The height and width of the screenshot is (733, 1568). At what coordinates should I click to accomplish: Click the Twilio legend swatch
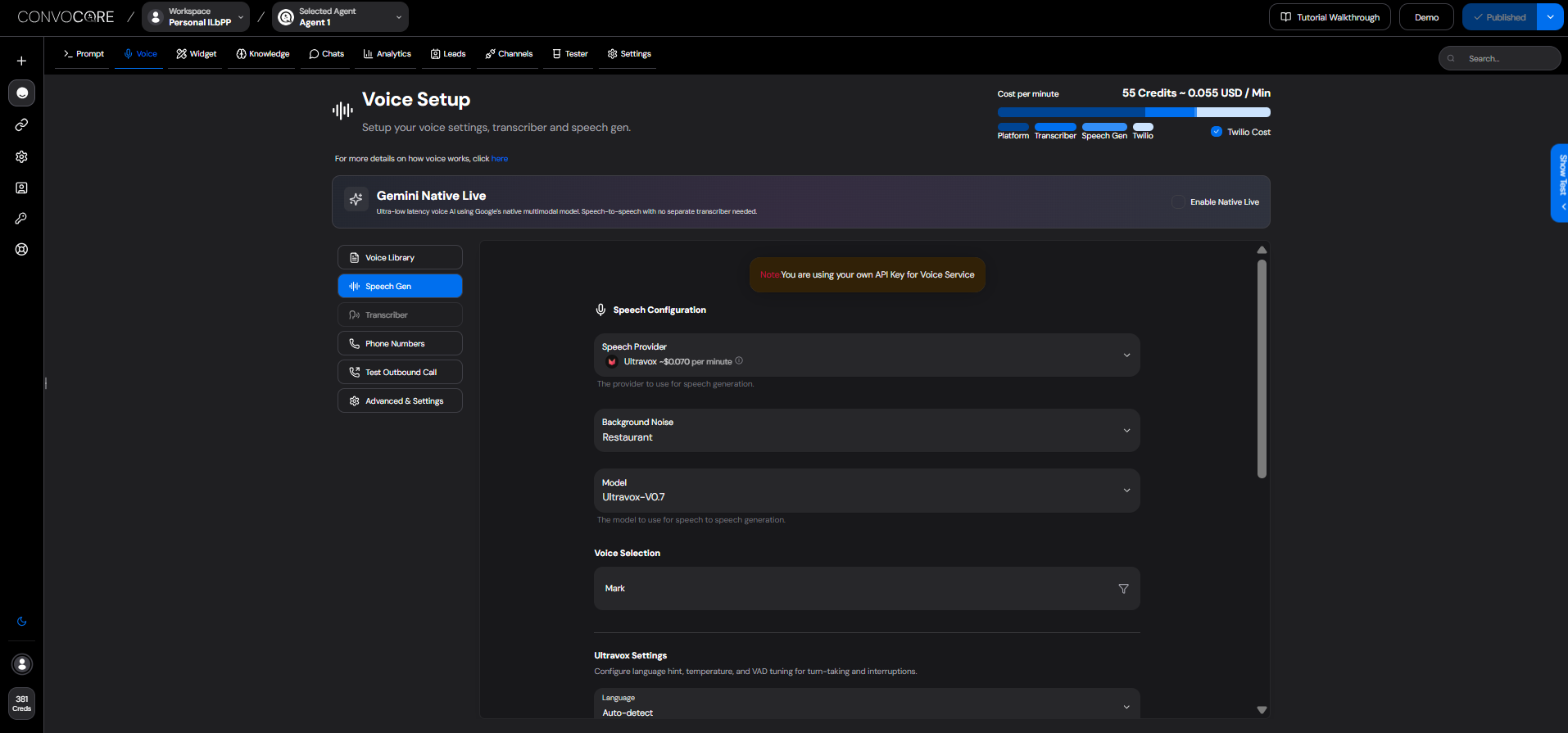[x=1143, y=127]
